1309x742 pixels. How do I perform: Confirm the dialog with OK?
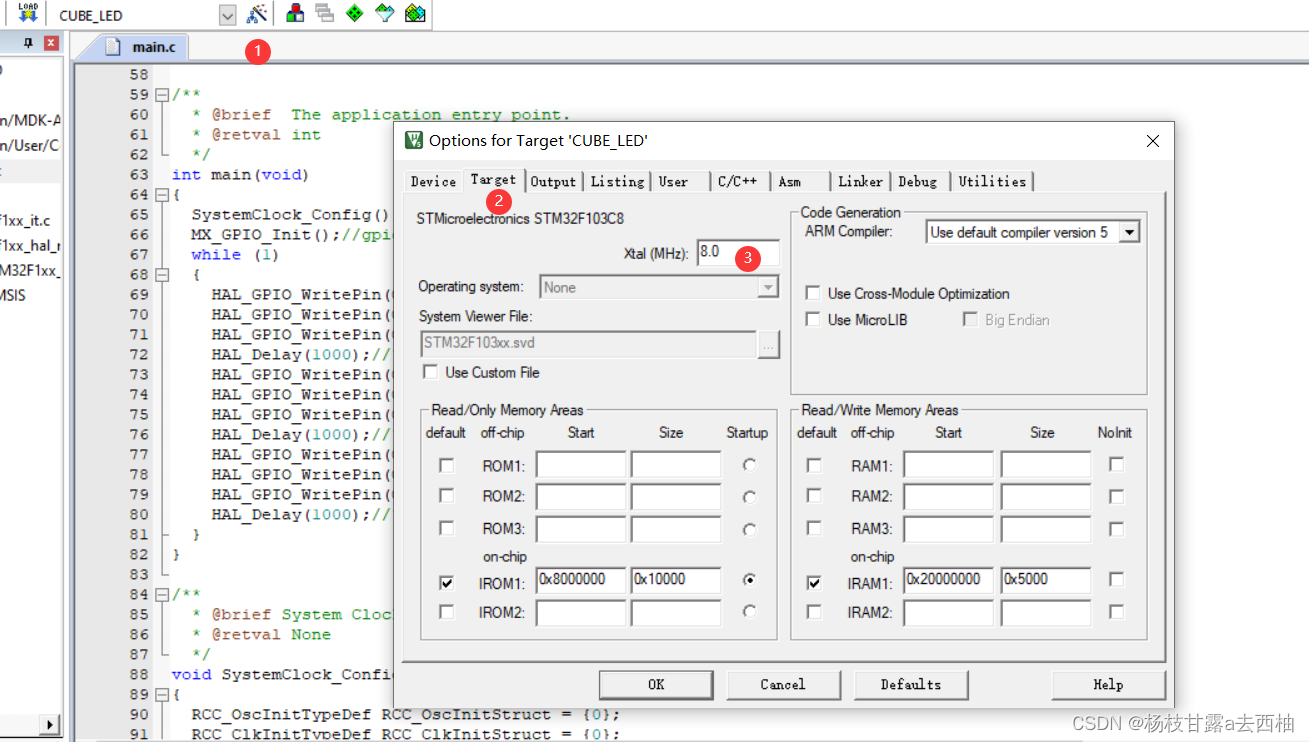coord(656,685)
